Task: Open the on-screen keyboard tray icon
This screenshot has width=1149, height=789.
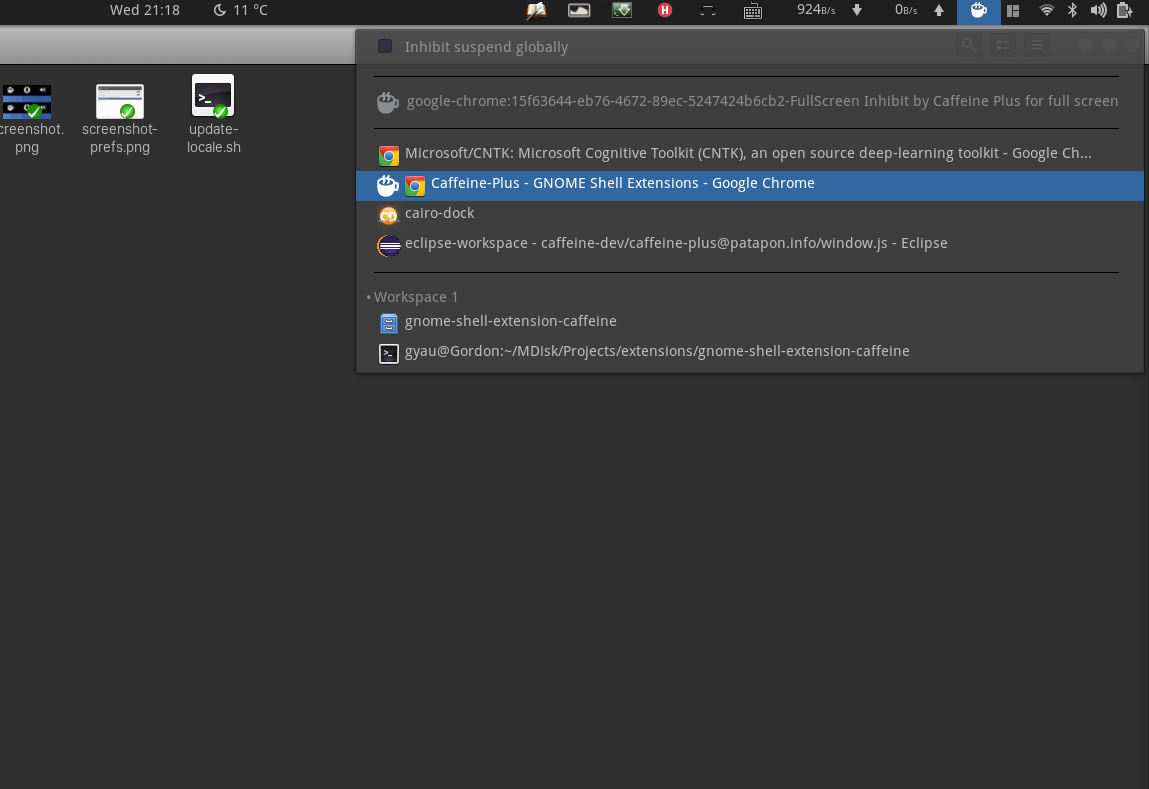Action: click(753, 10)
